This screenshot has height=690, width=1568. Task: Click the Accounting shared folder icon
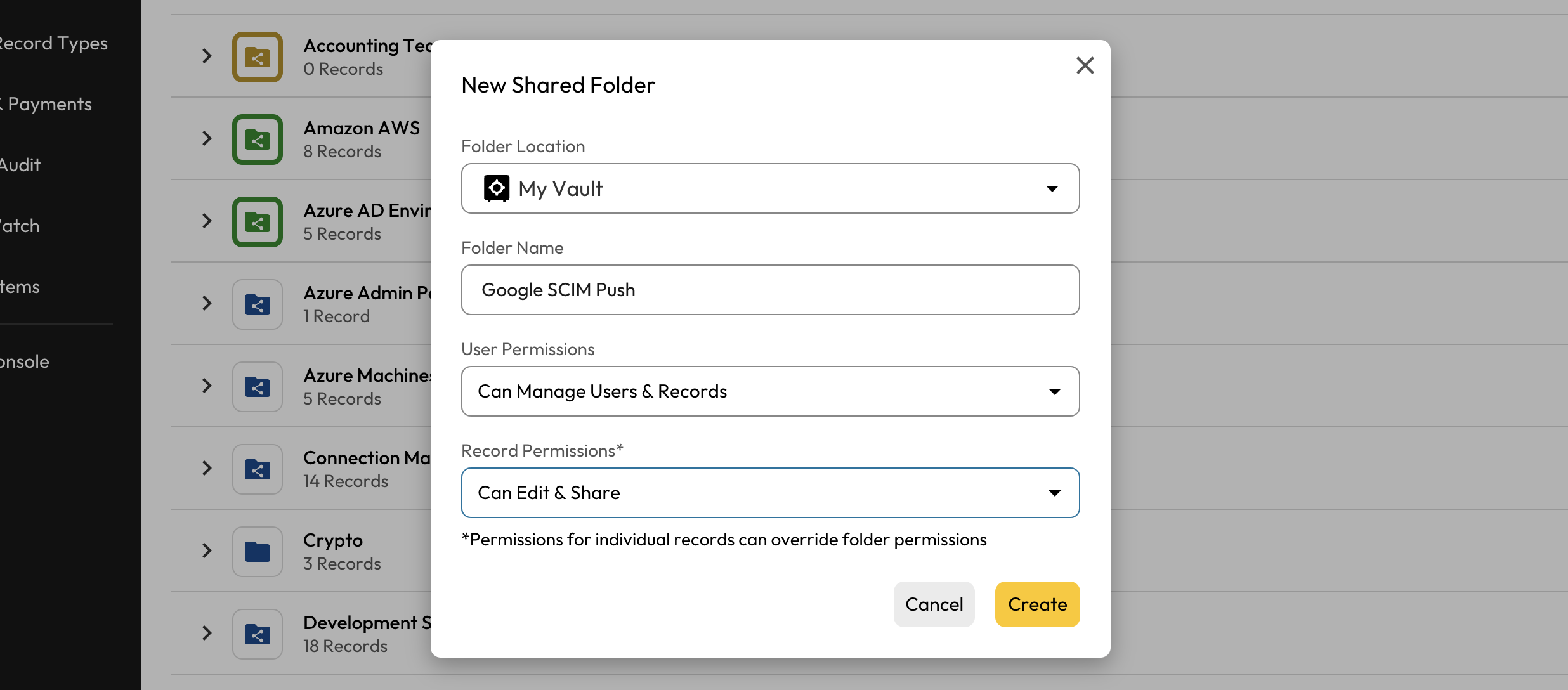tap(257, 57)
